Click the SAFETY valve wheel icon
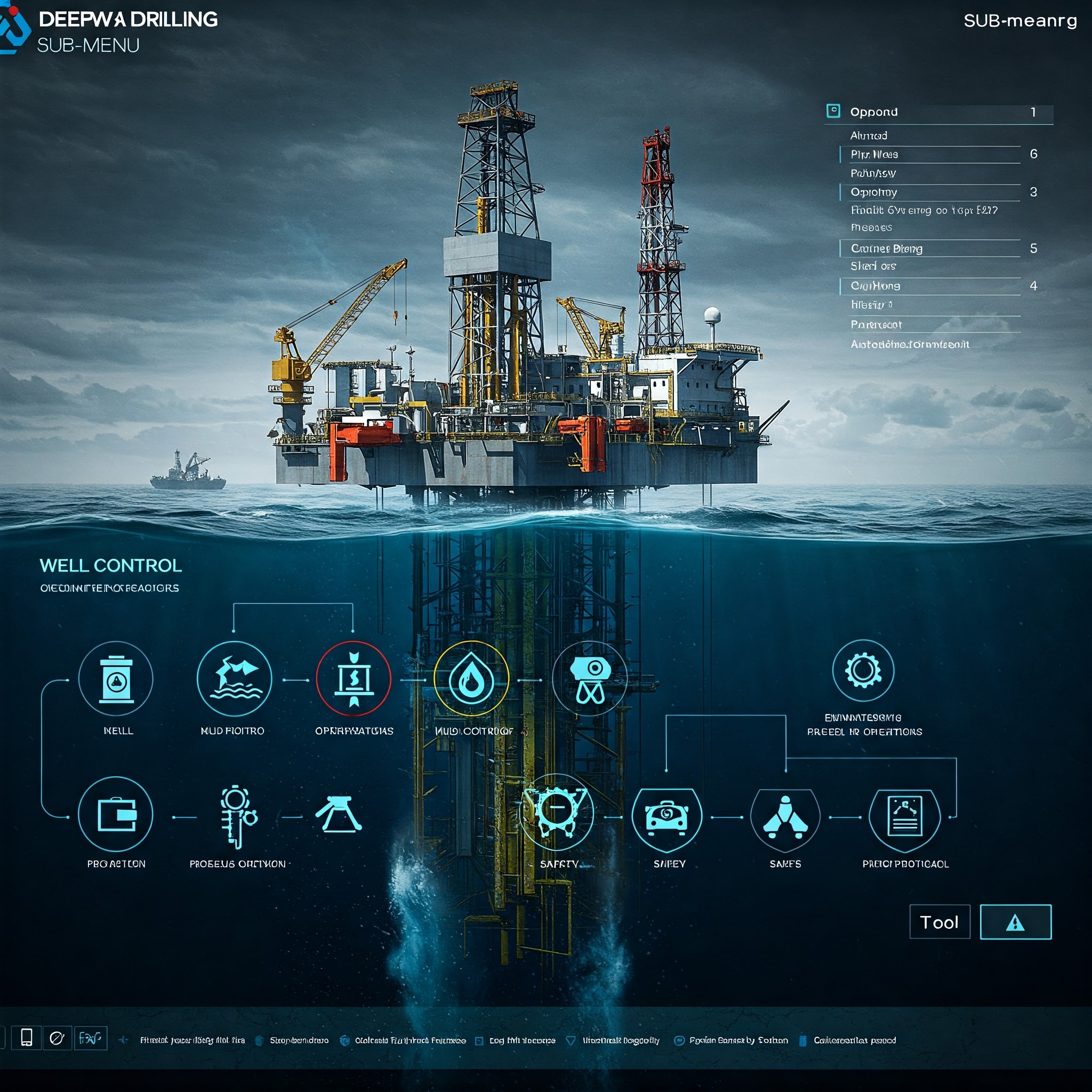1092x1092 pixels. 557,813
